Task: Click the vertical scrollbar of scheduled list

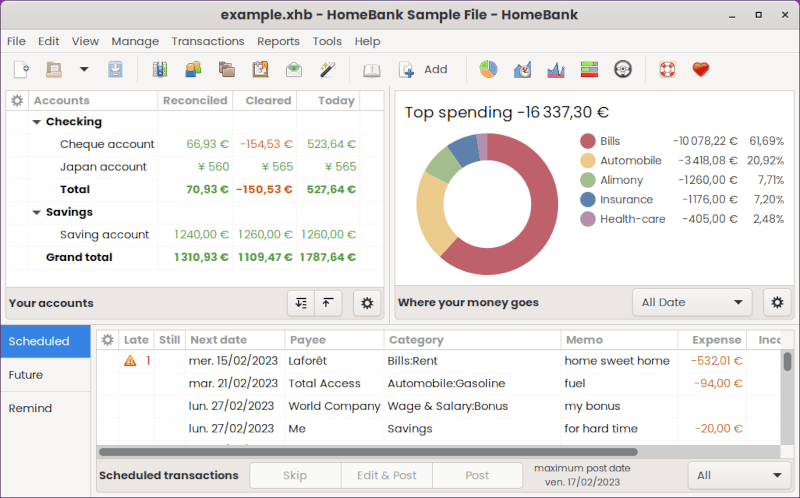Action: coord(787,361)
